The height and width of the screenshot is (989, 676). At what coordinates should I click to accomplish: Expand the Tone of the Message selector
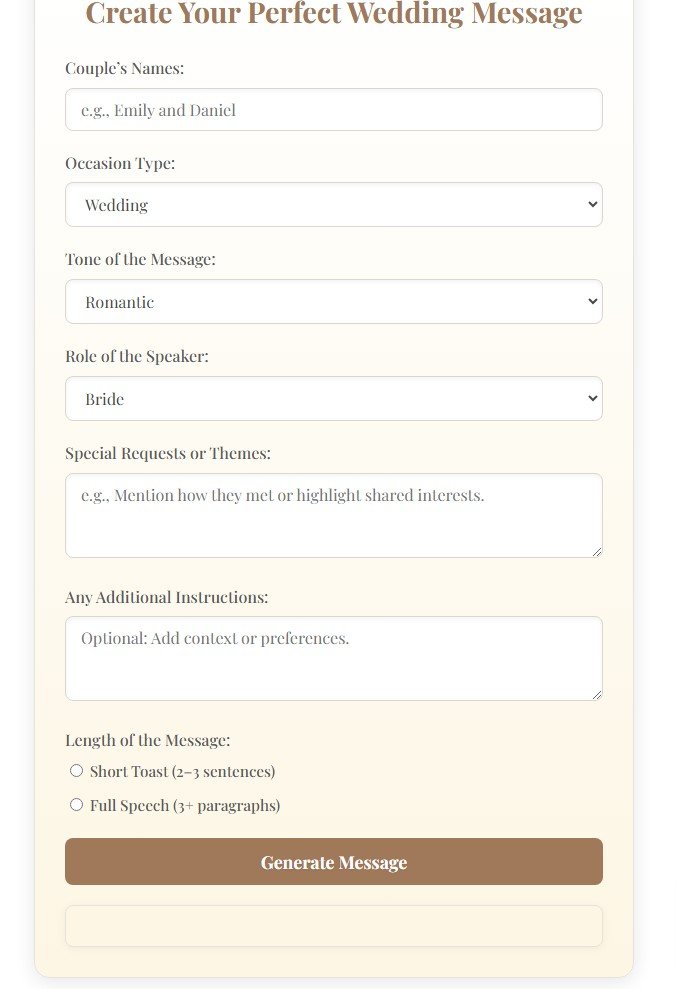(334, 301)
